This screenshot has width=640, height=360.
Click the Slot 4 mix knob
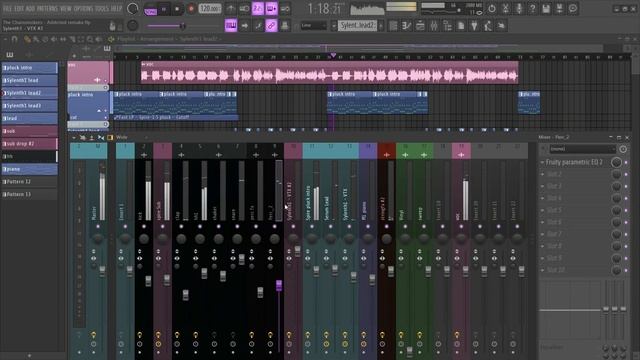point(616,198)
